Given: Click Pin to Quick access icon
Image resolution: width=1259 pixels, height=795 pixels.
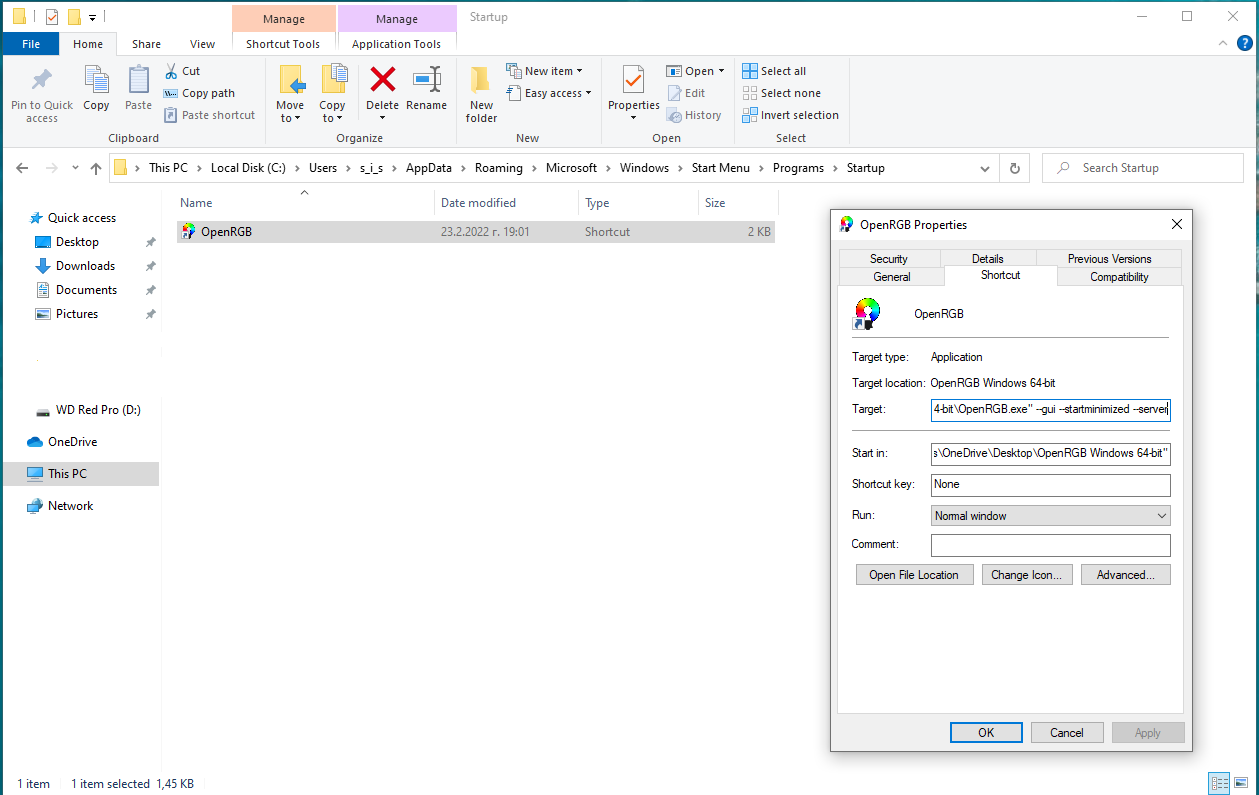Looking at the screenshot, I should point(42,80).
